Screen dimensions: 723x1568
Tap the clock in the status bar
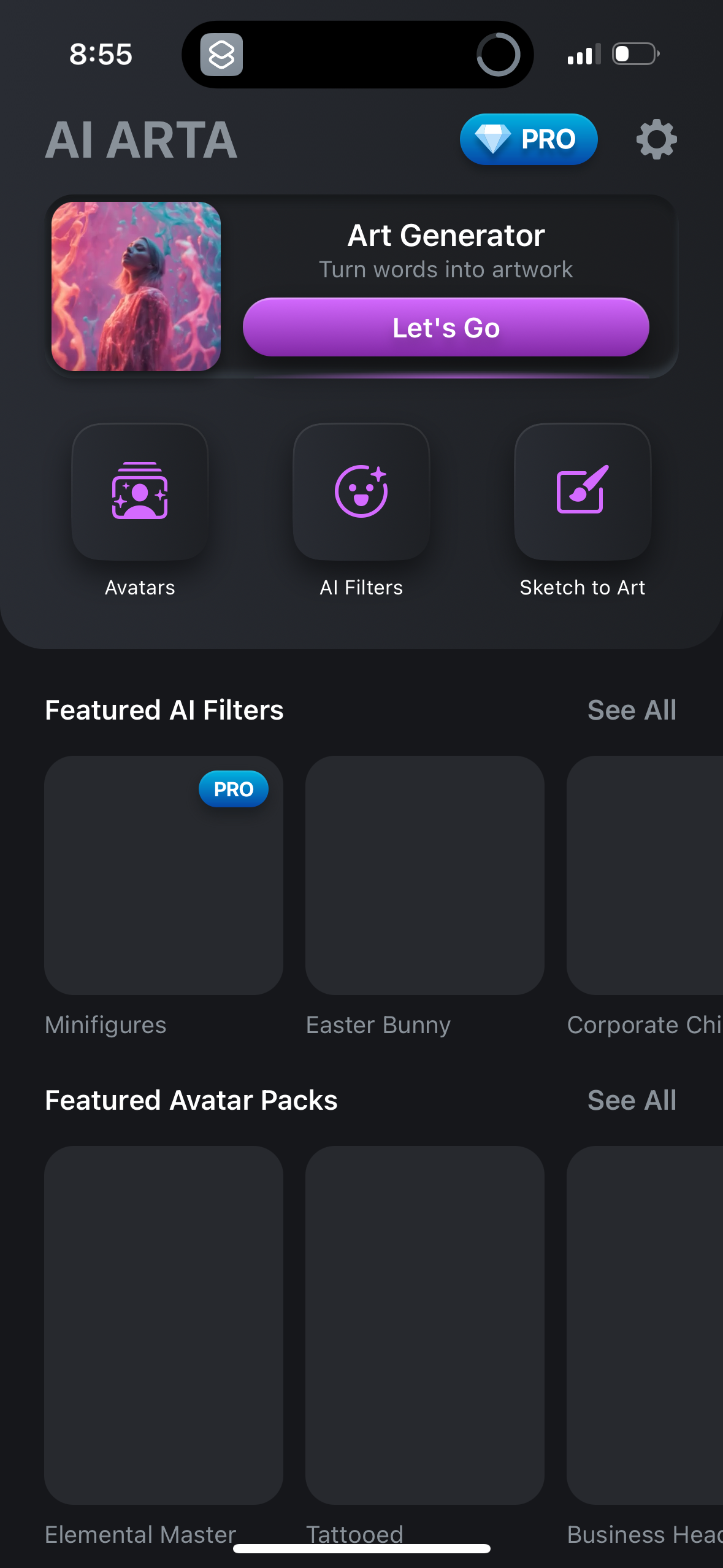(101, 54)
